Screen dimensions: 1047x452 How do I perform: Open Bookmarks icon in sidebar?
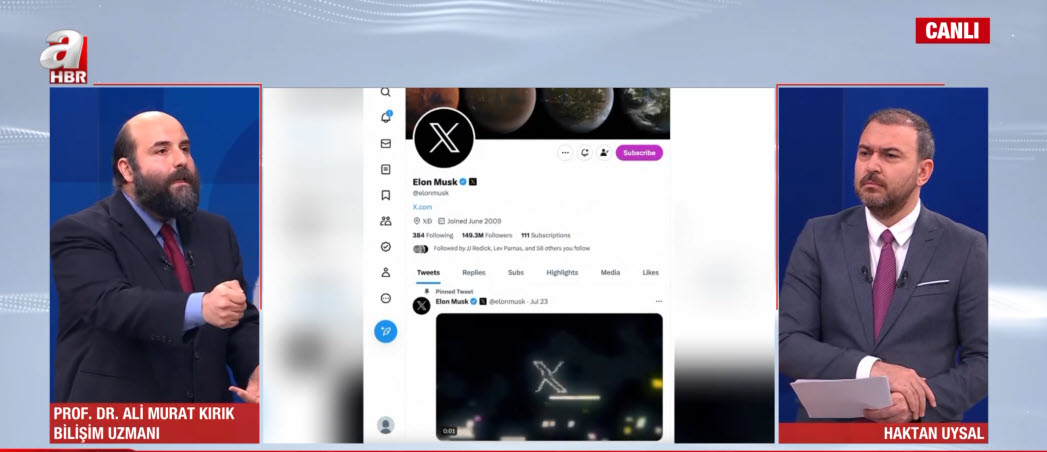coord(386,195)
